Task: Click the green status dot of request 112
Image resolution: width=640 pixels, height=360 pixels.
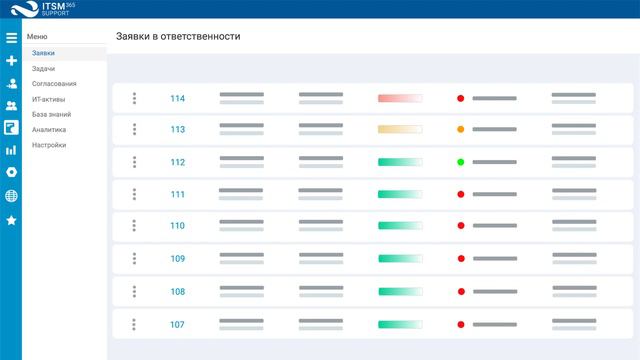Action: point(460,162)
